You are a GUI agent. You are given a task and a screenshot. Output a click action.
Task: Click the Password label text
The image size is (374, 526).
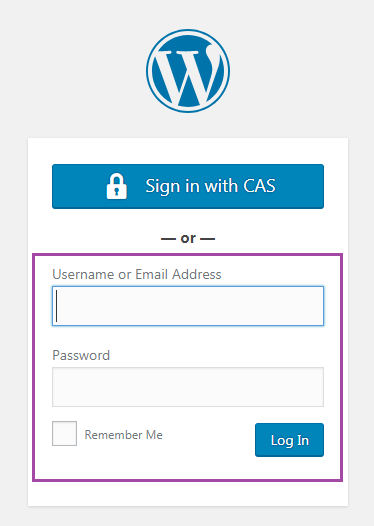(81, 355)
